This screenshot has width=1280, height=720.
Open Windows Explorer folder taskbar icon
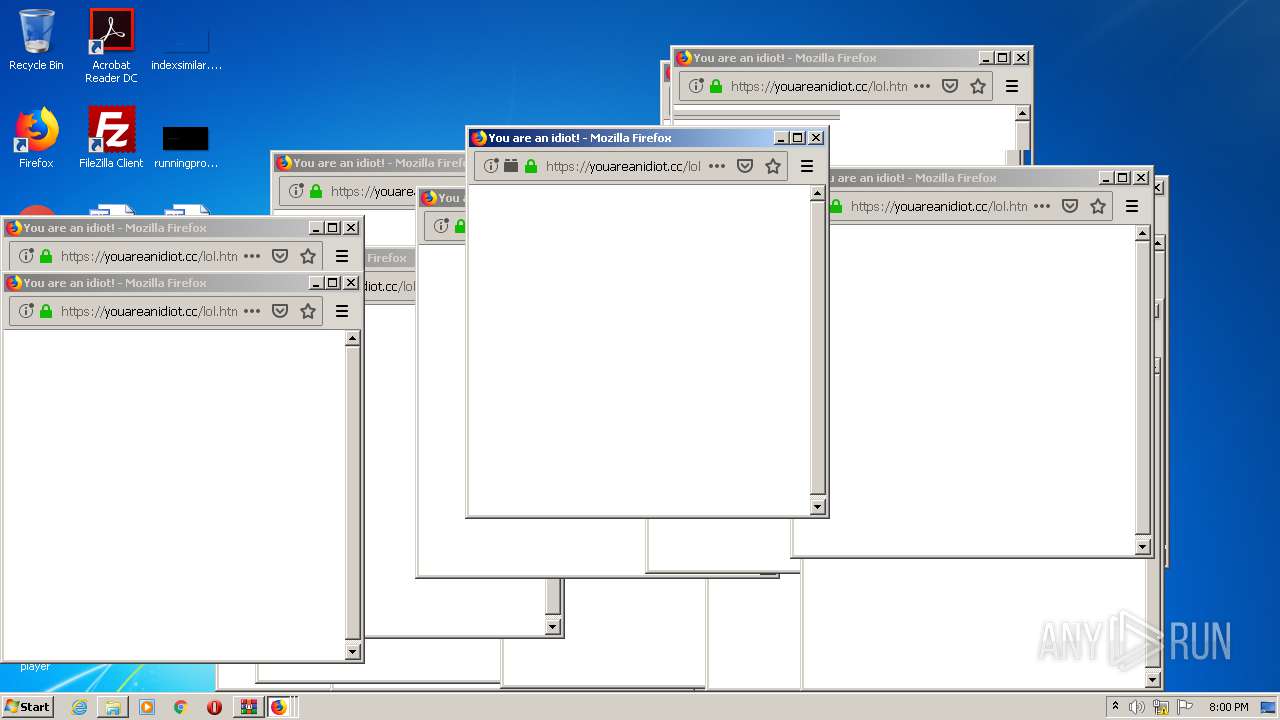click(x=113, y=707)
